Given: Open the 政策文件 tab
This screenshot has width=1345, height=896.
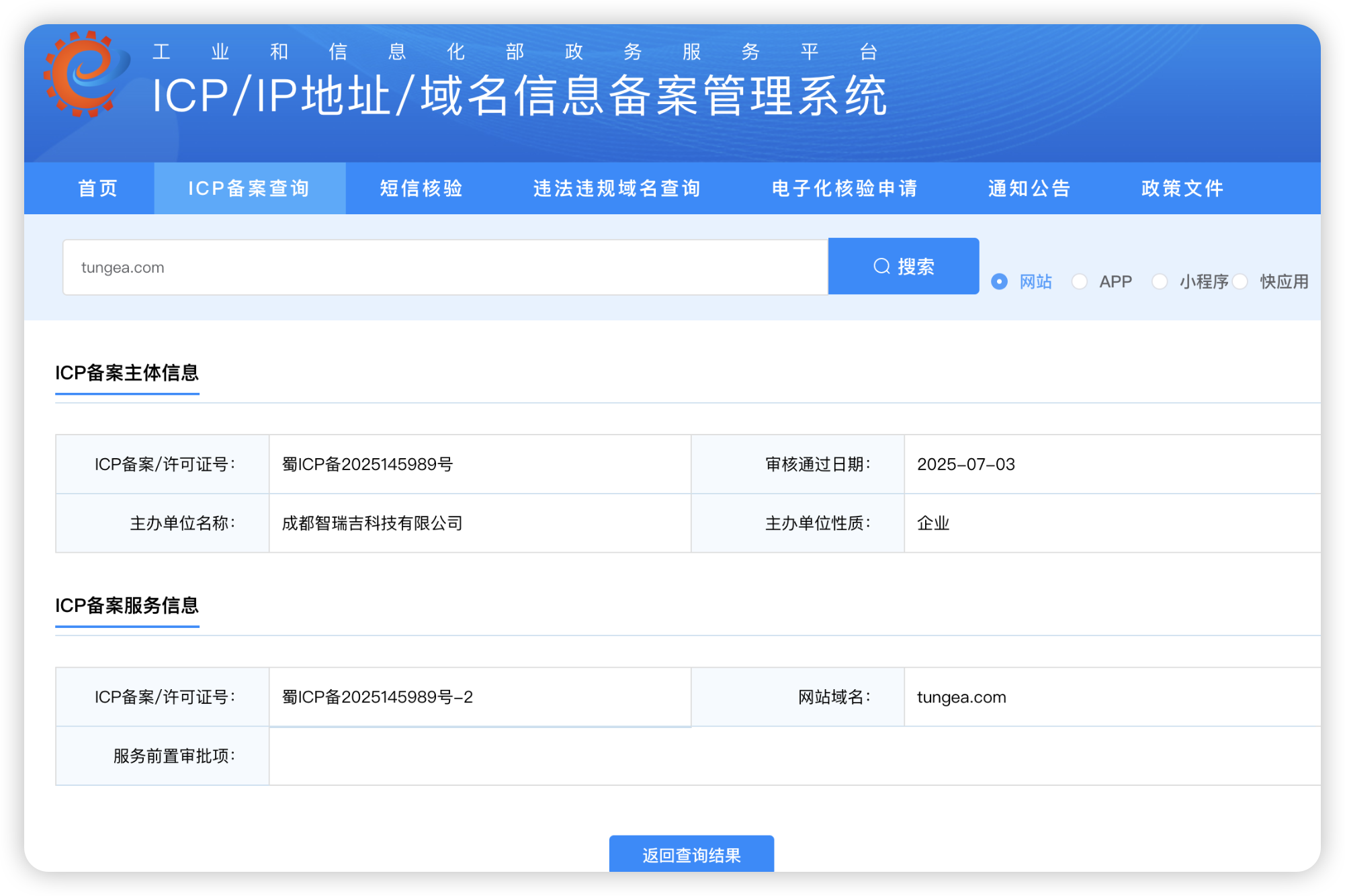Looking at the screenshot, I should [x=1182, y=189].
